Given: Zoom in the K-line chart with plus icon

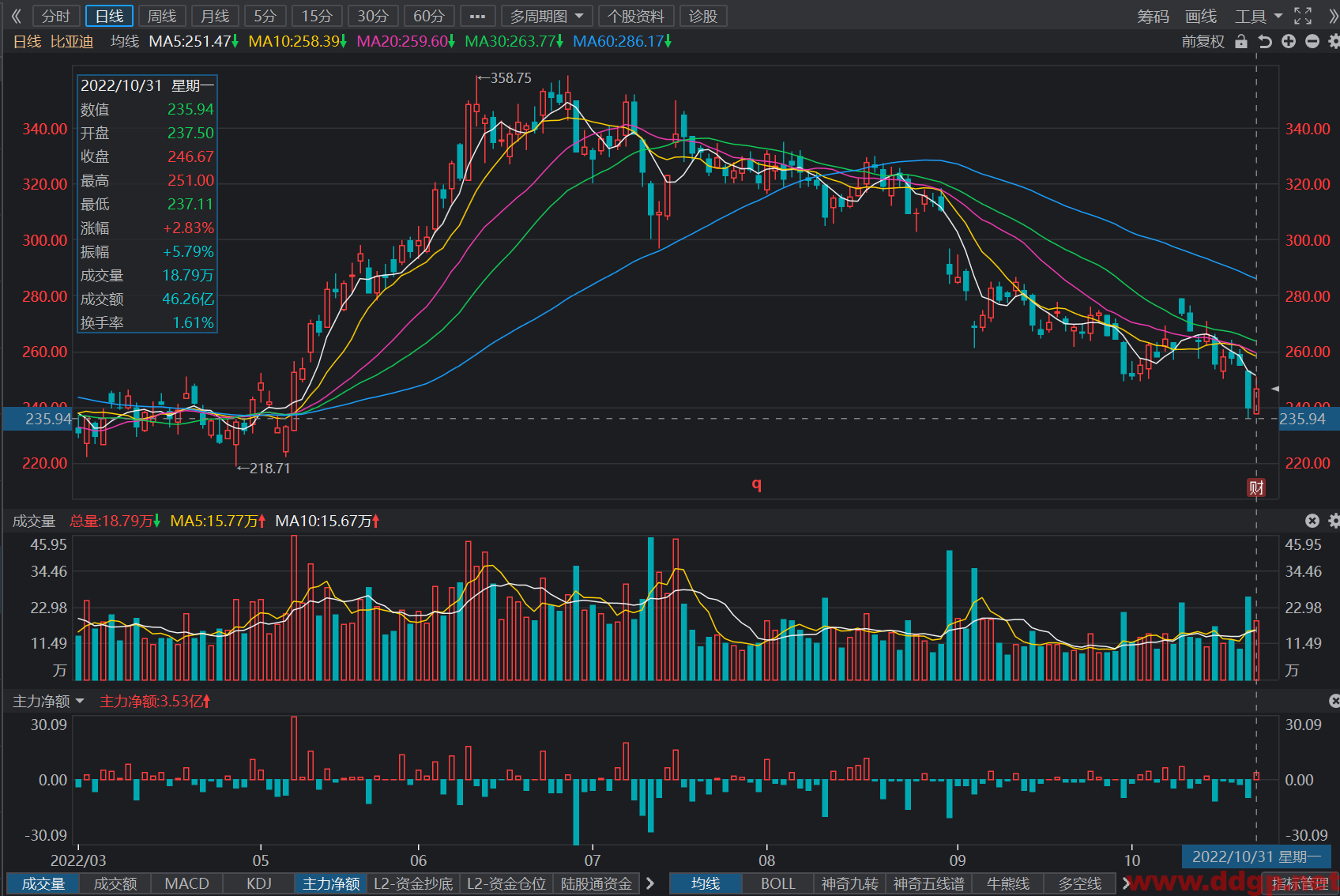Looking at the screenshot, I should tap(1289, 42).
